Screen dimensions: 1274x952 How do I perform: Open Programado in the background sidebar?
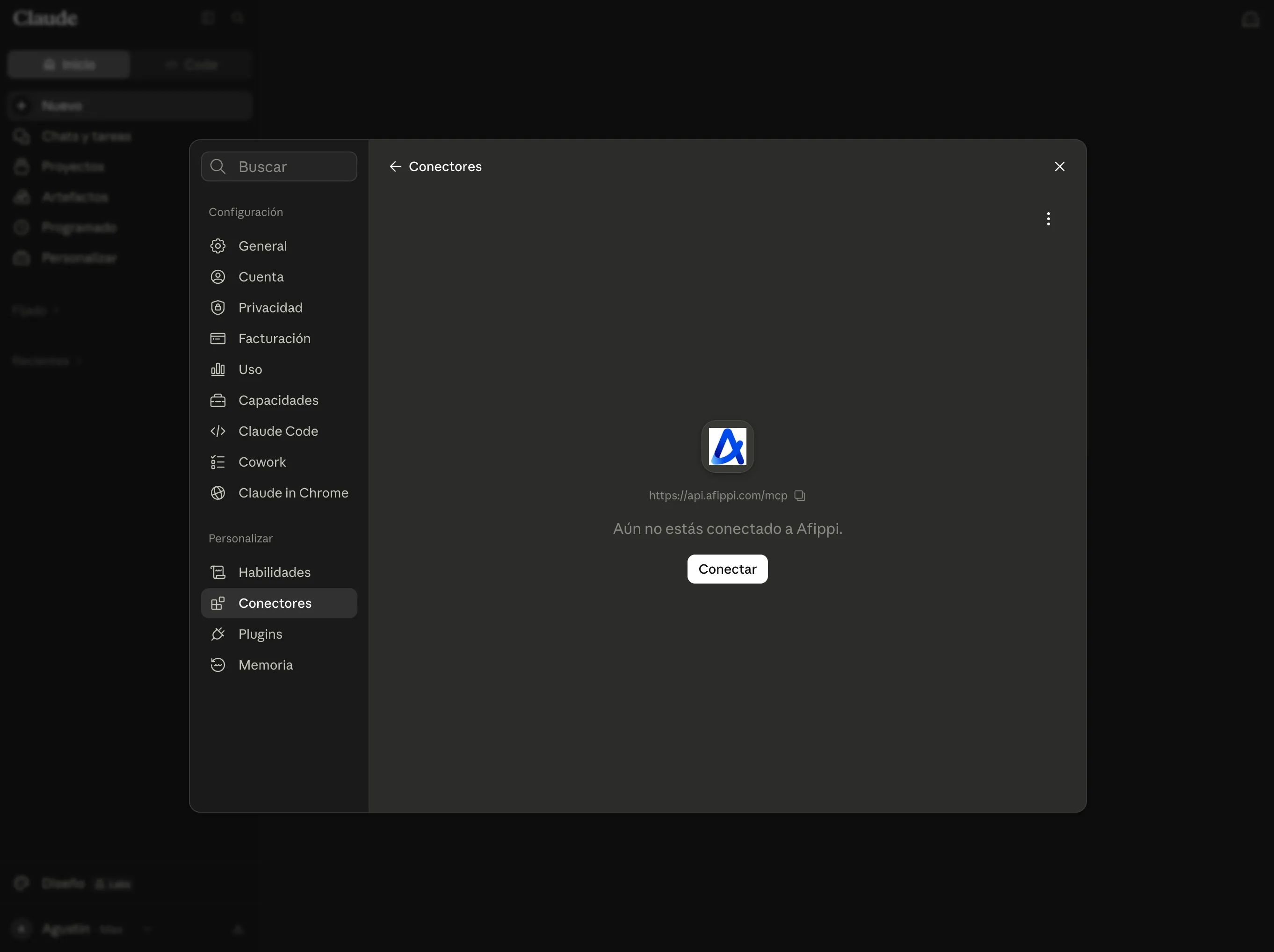pos(130,228)
